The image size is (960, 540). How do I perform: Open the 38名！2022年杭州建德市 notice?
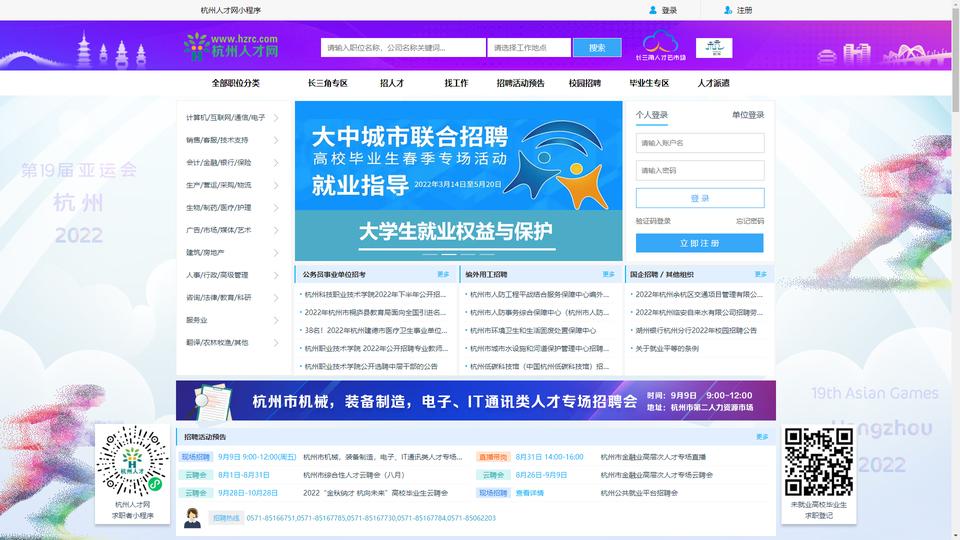point(376,331)
